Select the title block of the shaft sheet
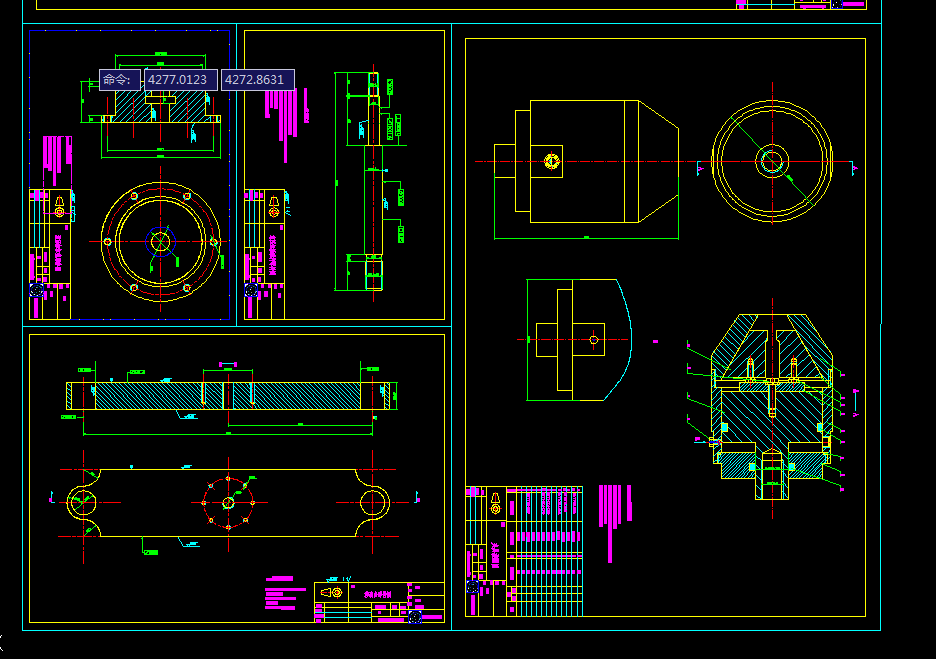Viewport: 936px width, 659px height. click(x=264, y=254)
